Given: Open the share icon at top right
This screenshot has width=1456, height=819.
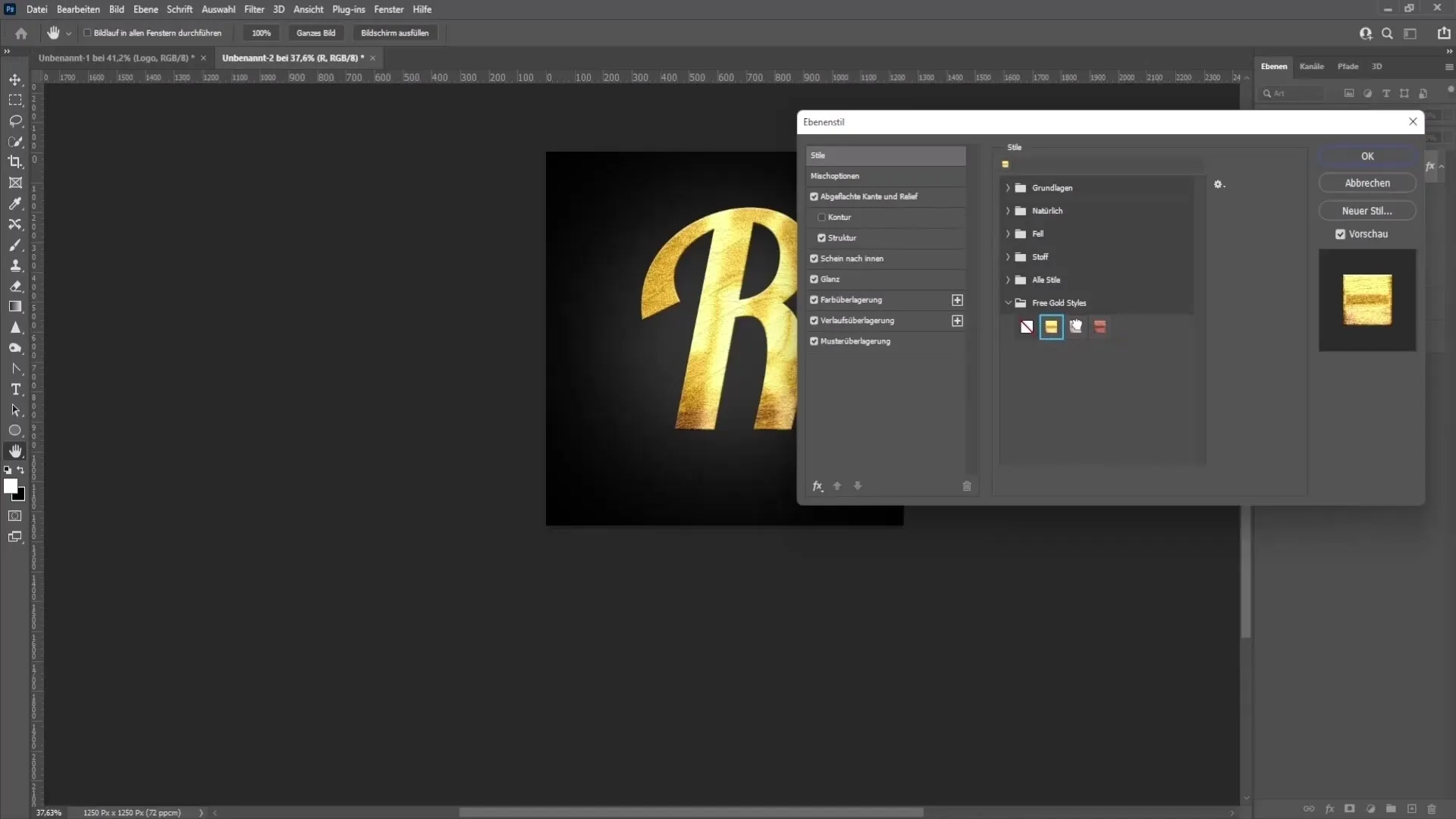Looking at the screenshot, I should [1444, 33].
